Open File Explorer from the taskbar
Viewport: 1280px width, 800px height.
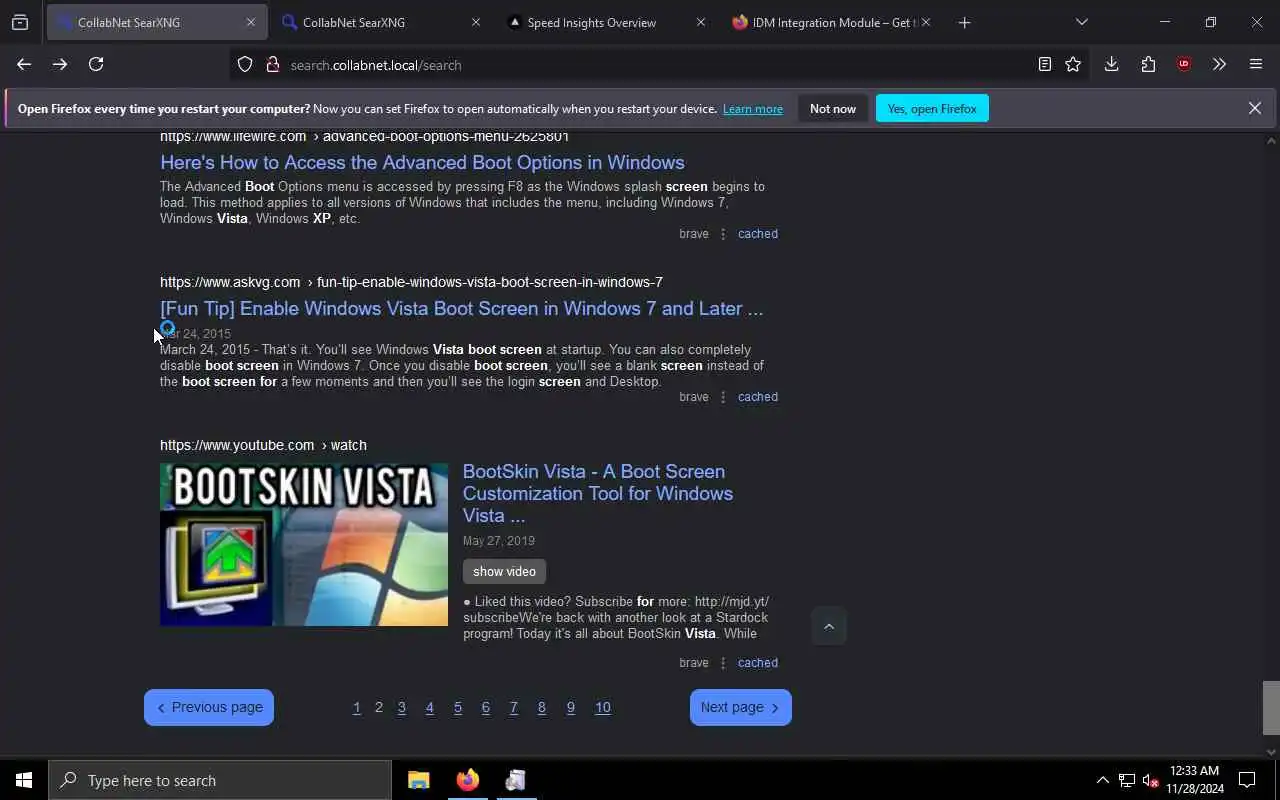tap(419, 780)
